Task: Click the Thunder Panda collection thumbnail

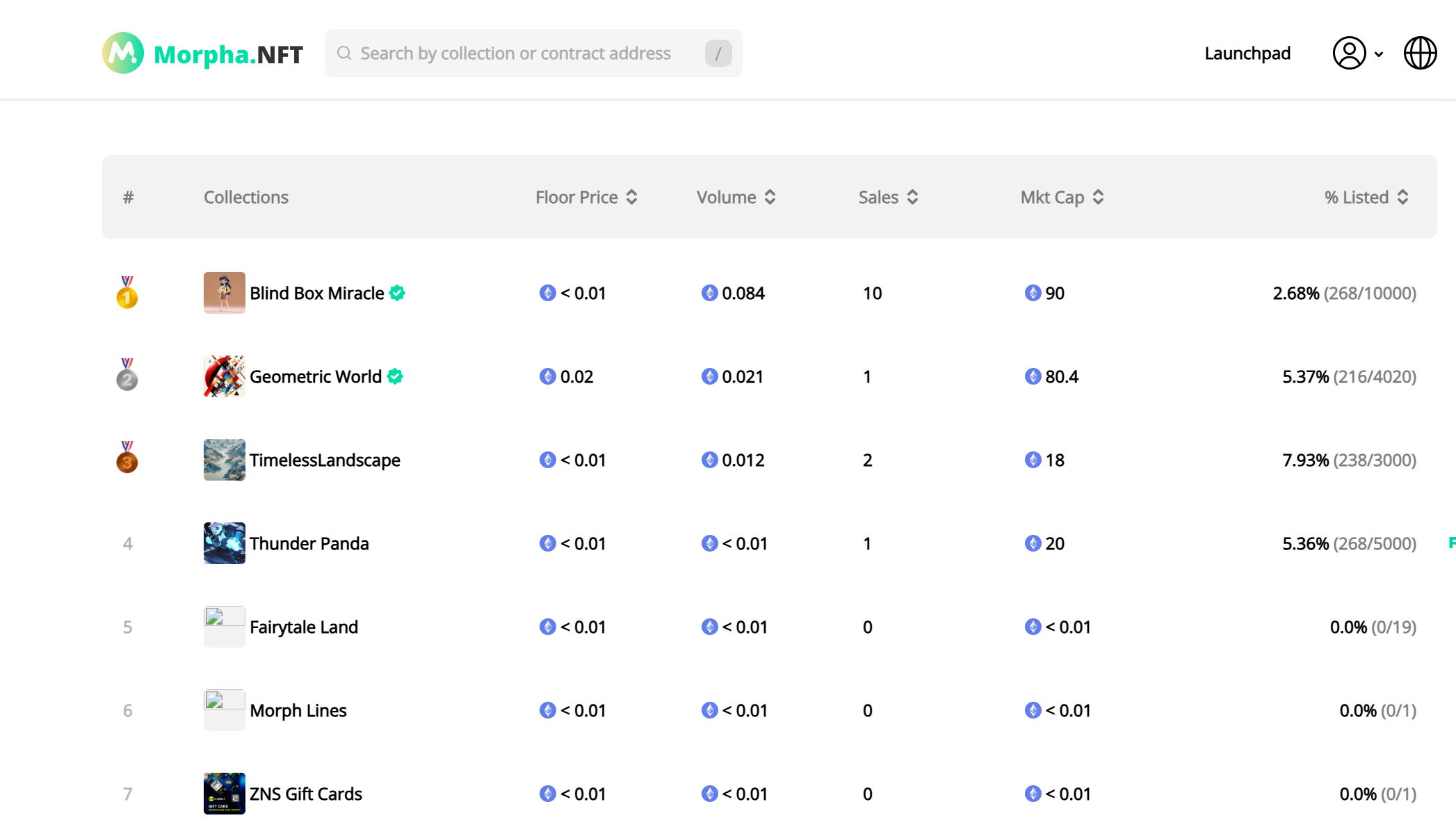Action: click(x=223, y=543)
